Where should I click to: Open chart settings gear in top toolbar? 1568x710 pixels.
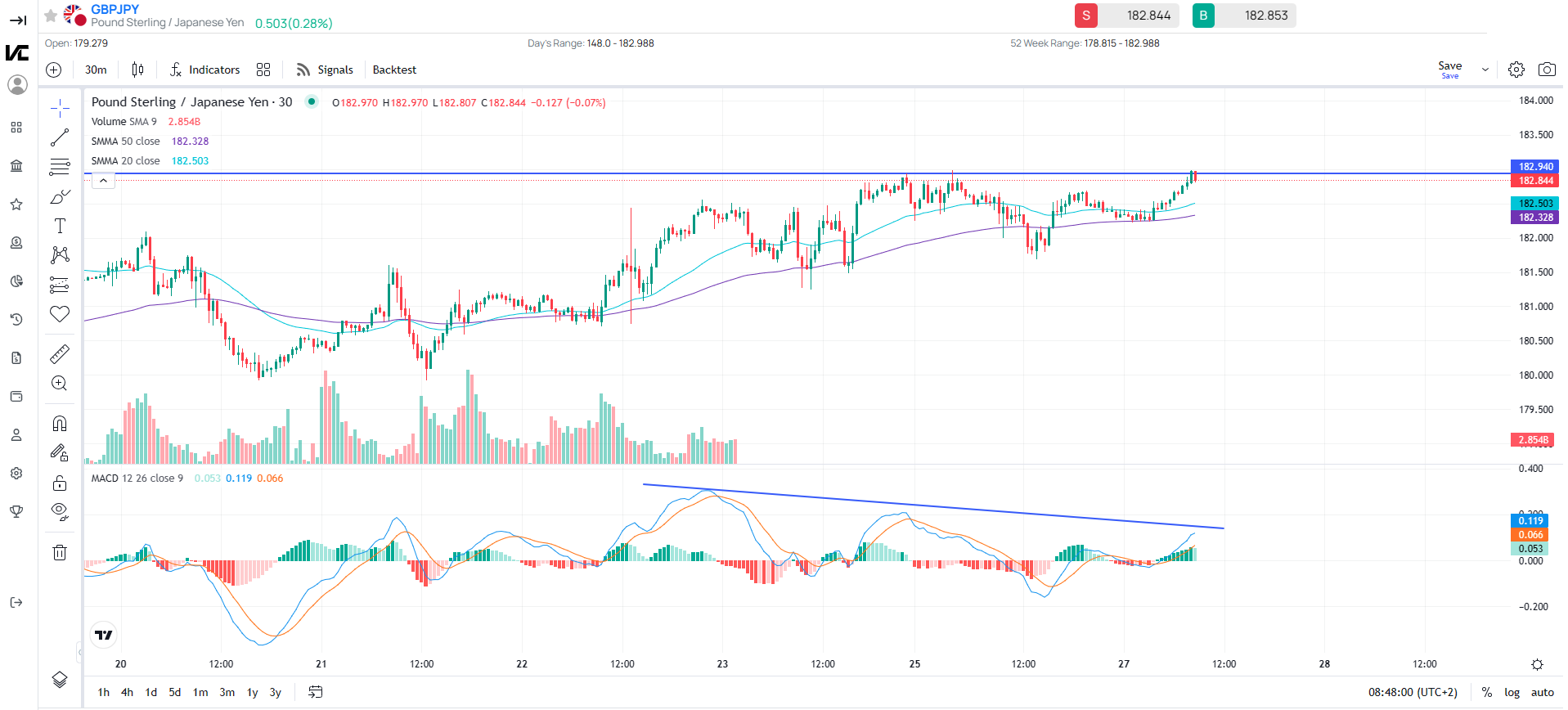(x=1516, y=70)
